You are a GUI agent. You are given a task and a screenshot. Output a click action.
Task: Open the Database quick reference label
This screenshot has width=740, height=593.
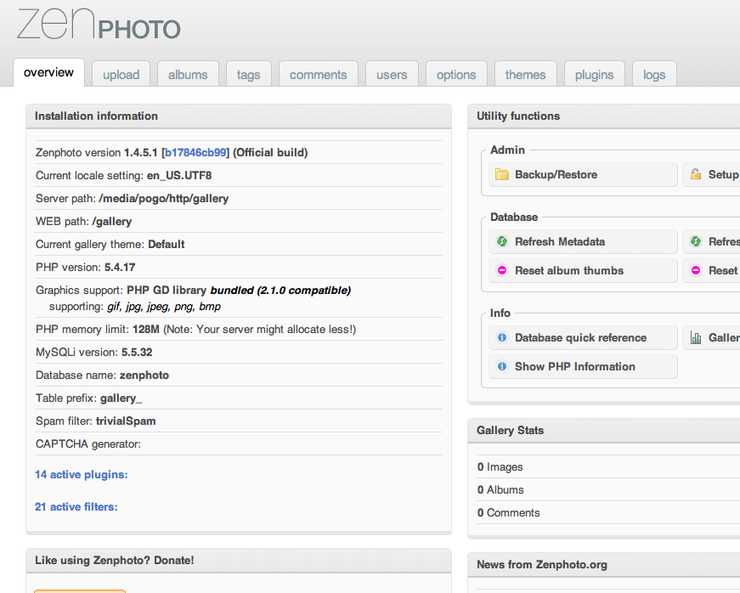pos(580,337)
